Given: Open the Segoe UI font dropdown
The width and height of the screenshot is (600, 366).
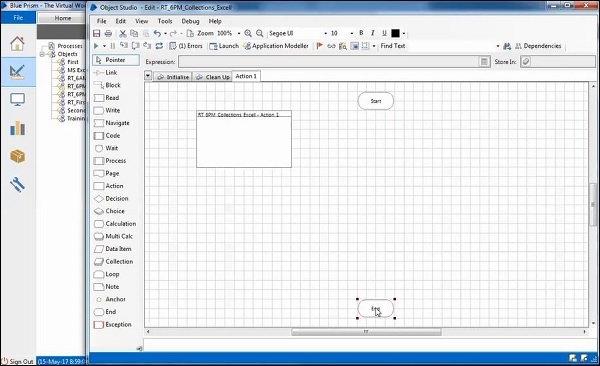Looking at the screenshot, I should (326, 33).
